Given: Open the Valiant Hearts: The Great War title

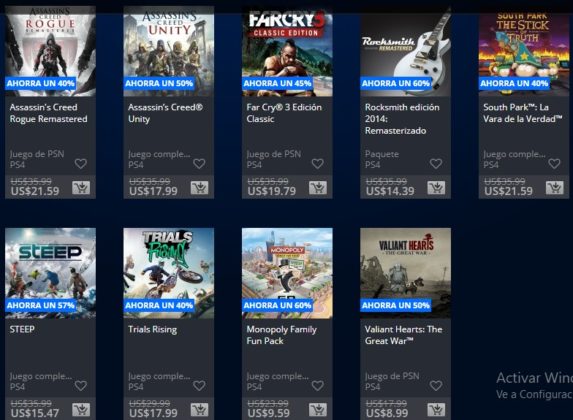Looking at the screenshot, I should (403, 335).
